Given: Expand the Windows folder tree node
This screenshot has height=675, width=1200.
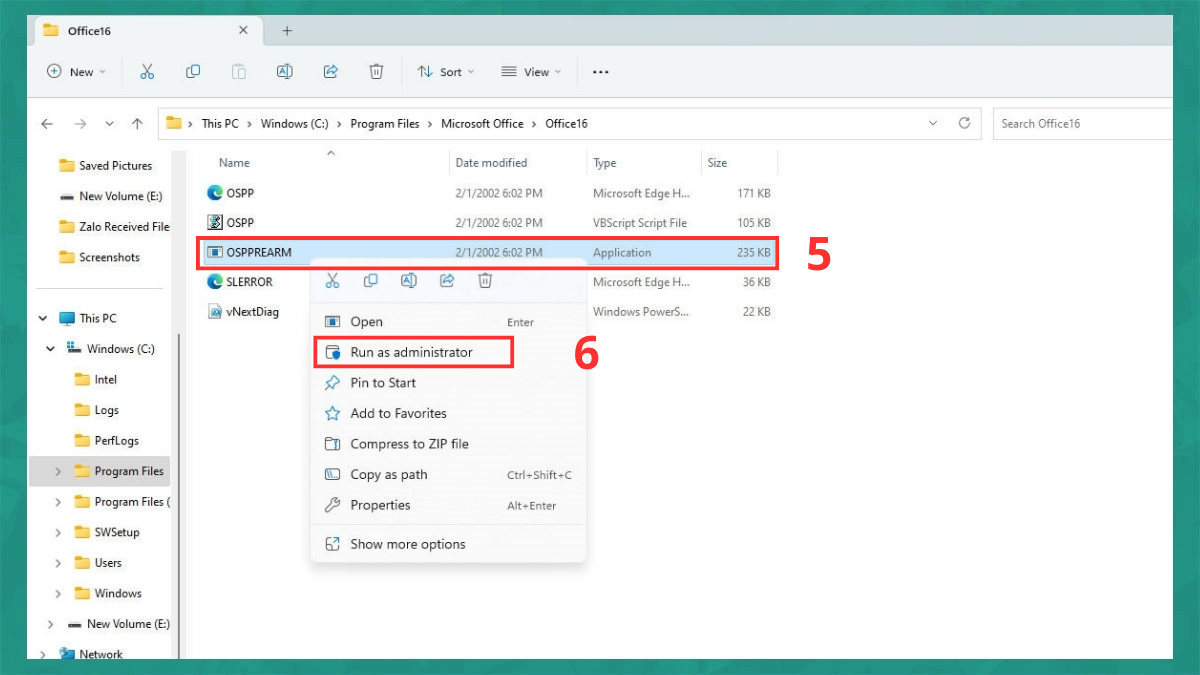Looking at the screenshot, I should (x=58, y=593).
